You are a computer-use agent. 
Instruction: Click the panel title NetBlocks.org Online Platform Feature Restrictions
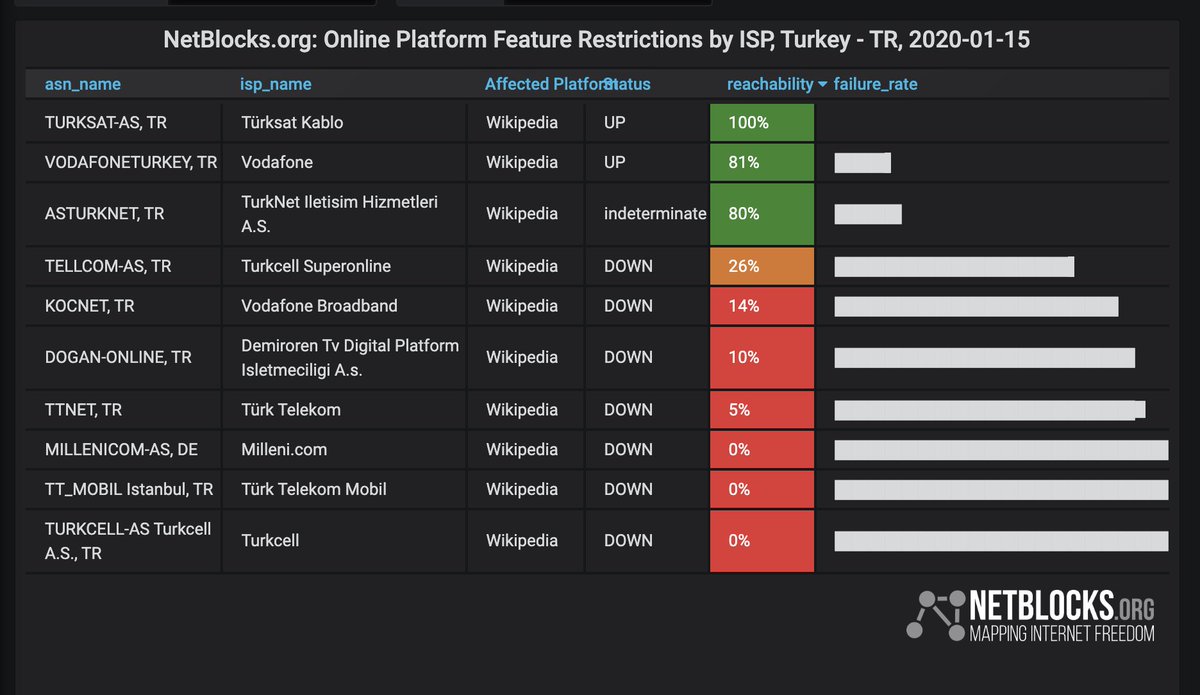597,42
